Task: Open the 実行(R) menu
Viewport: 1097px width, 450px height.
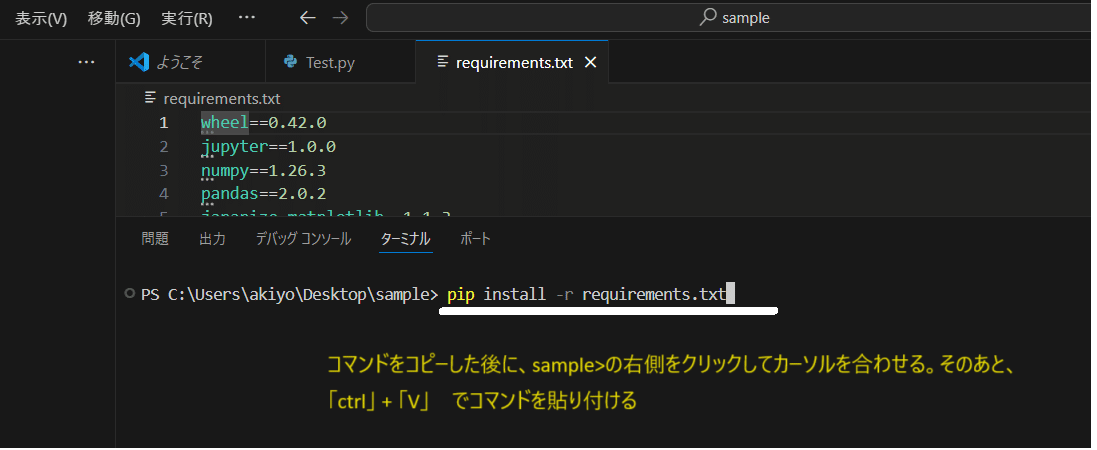Action: [x=187, y=18]
